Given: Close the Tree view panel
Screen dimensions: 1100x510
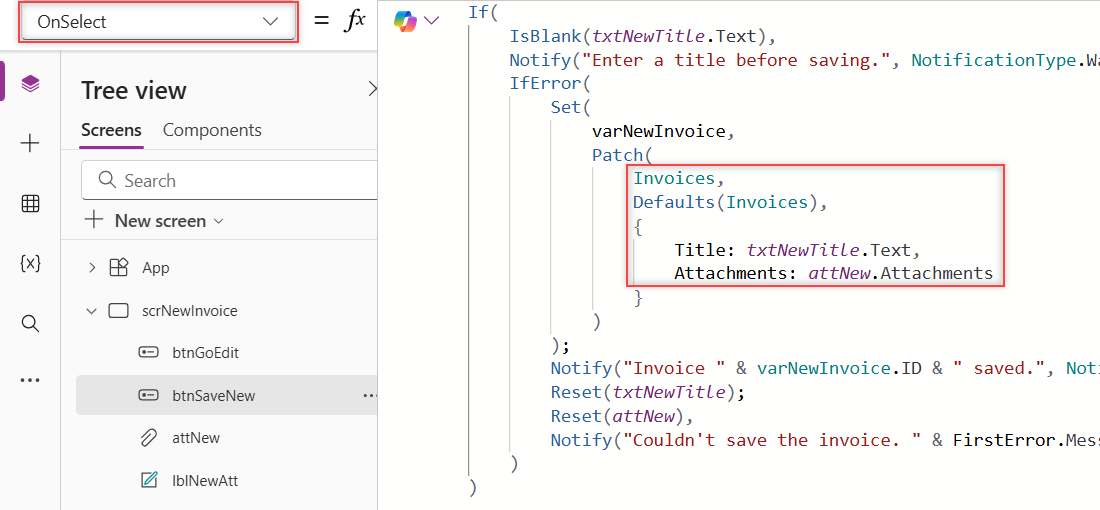Looking at the screenshot, I should [373, 89].
